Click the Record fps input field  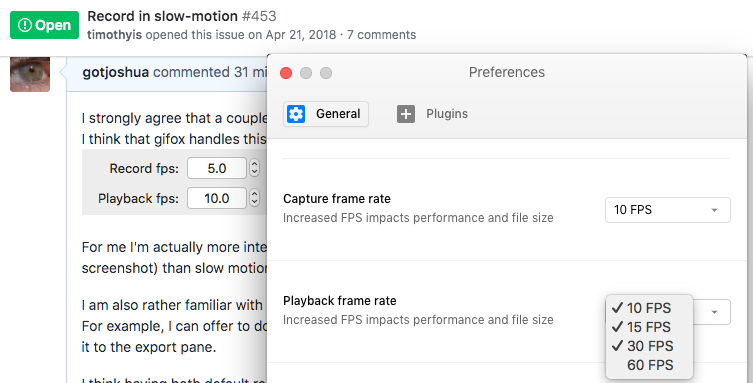click(x=217, y=168)
